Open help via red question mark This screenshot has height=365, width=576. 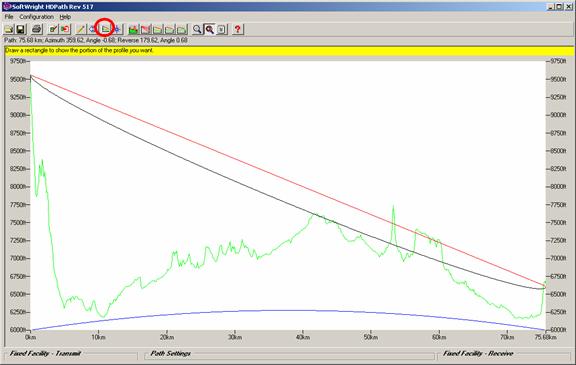[238, 29]
